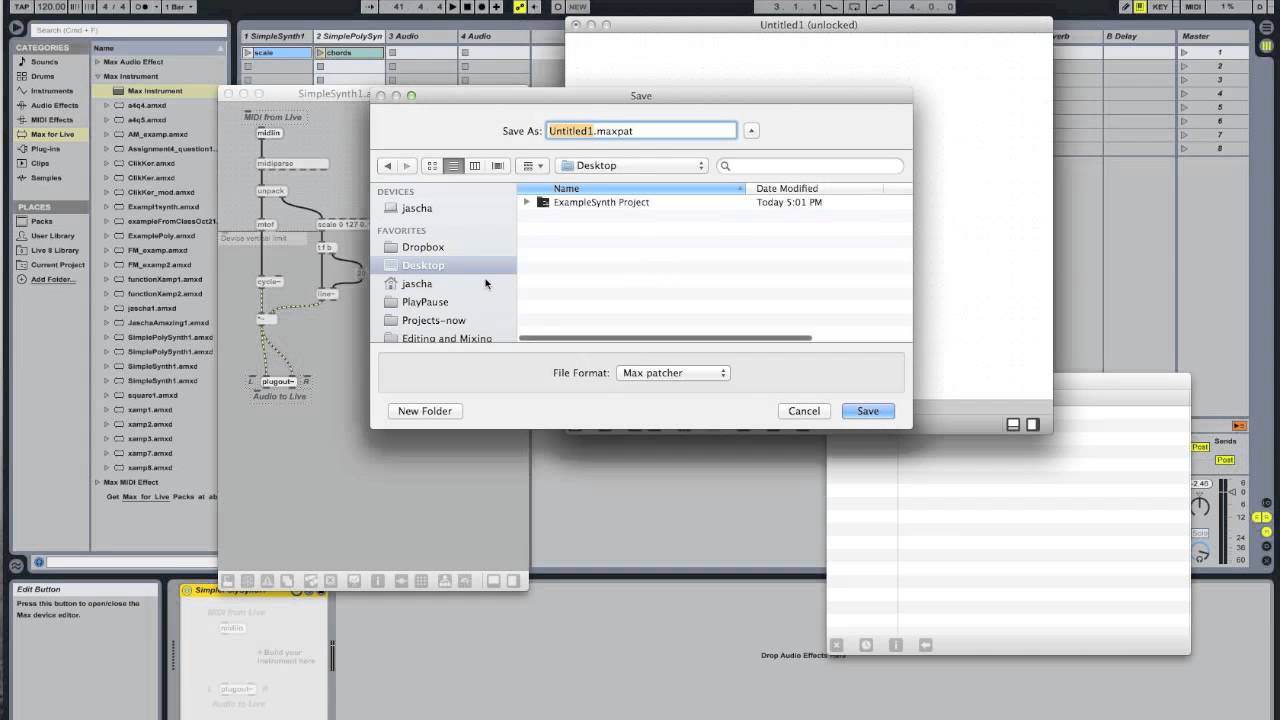
Task: Select the 3 Audio track header
Action: 421,36
